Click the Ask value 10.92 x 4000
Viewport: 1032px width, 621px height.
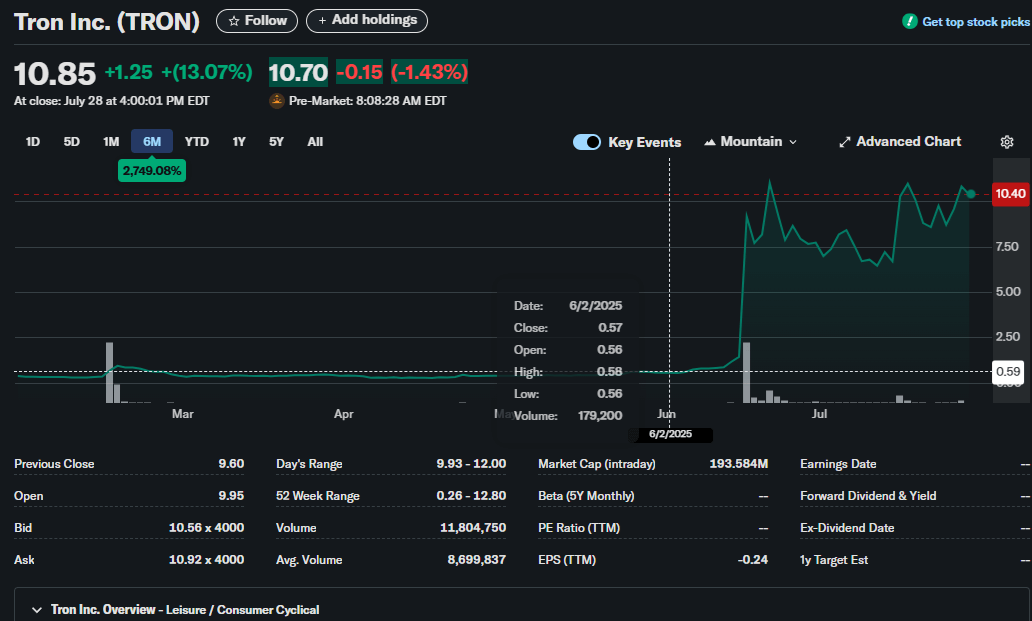click(206, 560)
